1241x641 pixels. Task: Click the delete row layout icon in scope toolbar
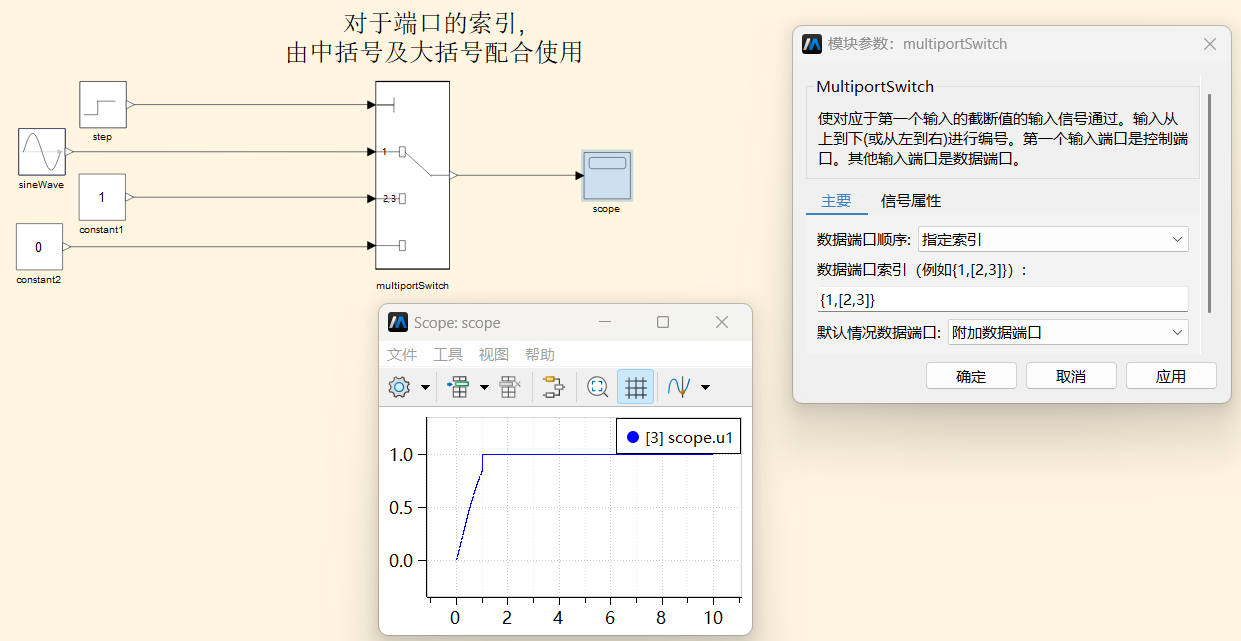click(510, 387)
